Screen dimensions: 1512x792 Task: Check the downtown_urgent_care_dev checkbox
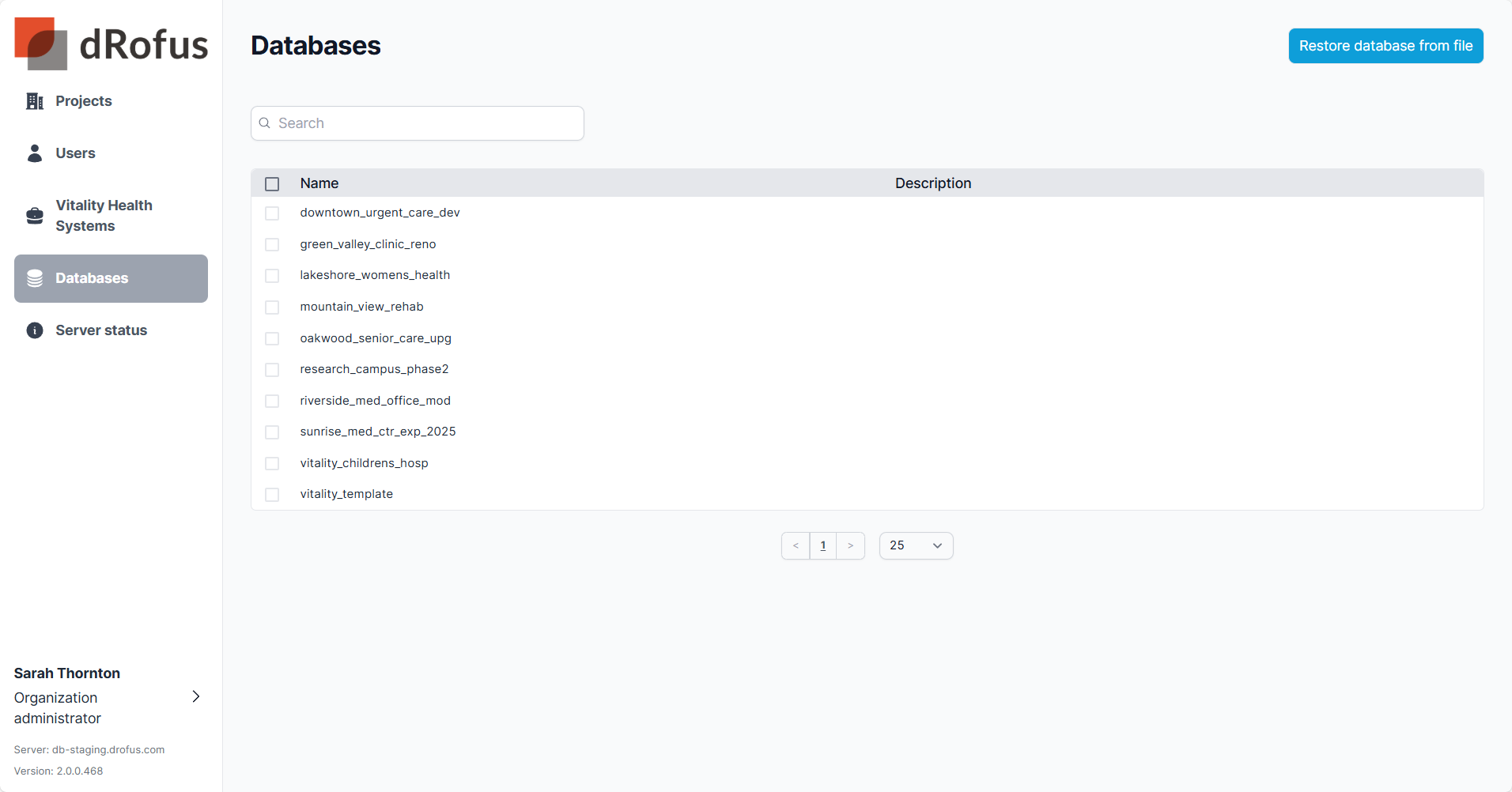(x=272, y=213)
